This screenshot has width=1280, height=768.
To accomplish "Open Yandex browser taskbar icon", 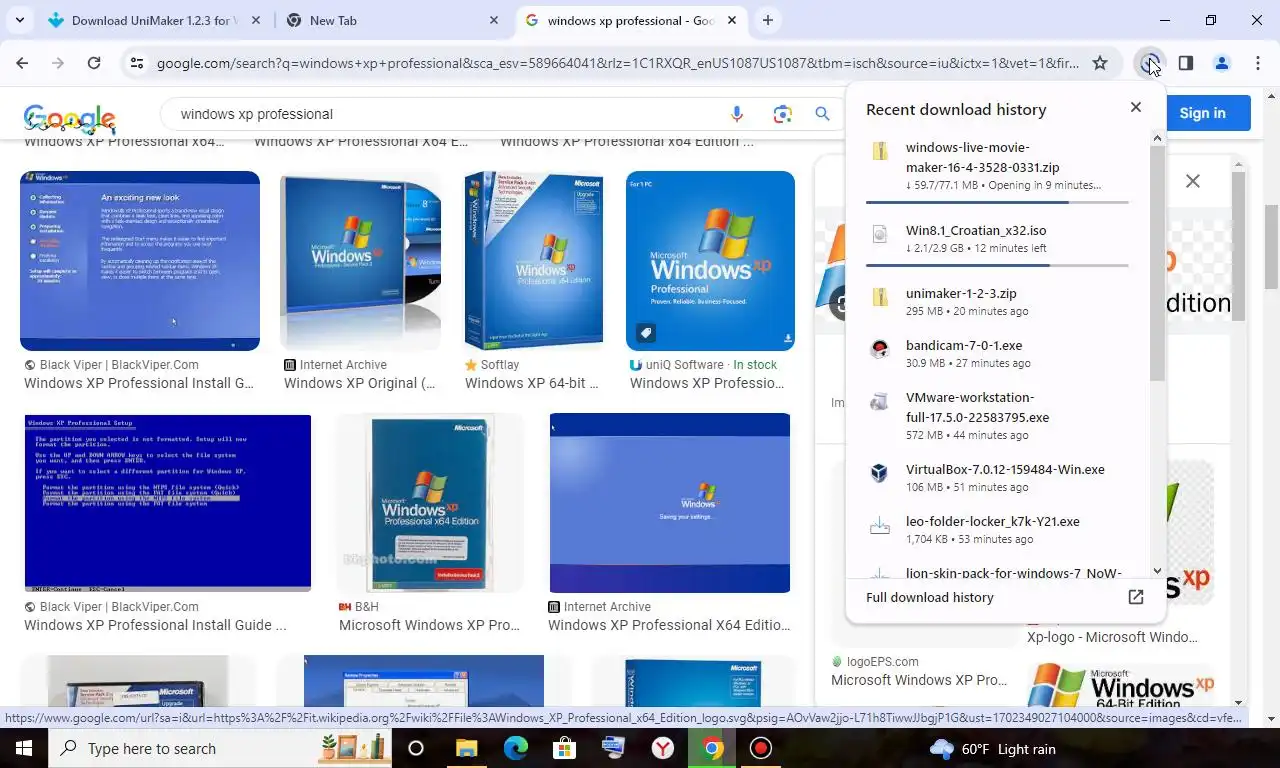I will (x=663, y=748).
